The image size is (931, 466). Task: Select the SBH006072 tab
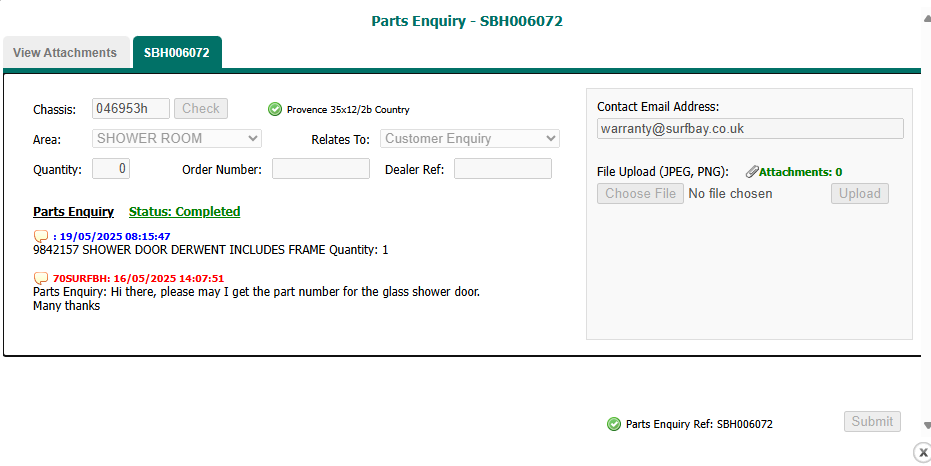click(x=177, y=53)
